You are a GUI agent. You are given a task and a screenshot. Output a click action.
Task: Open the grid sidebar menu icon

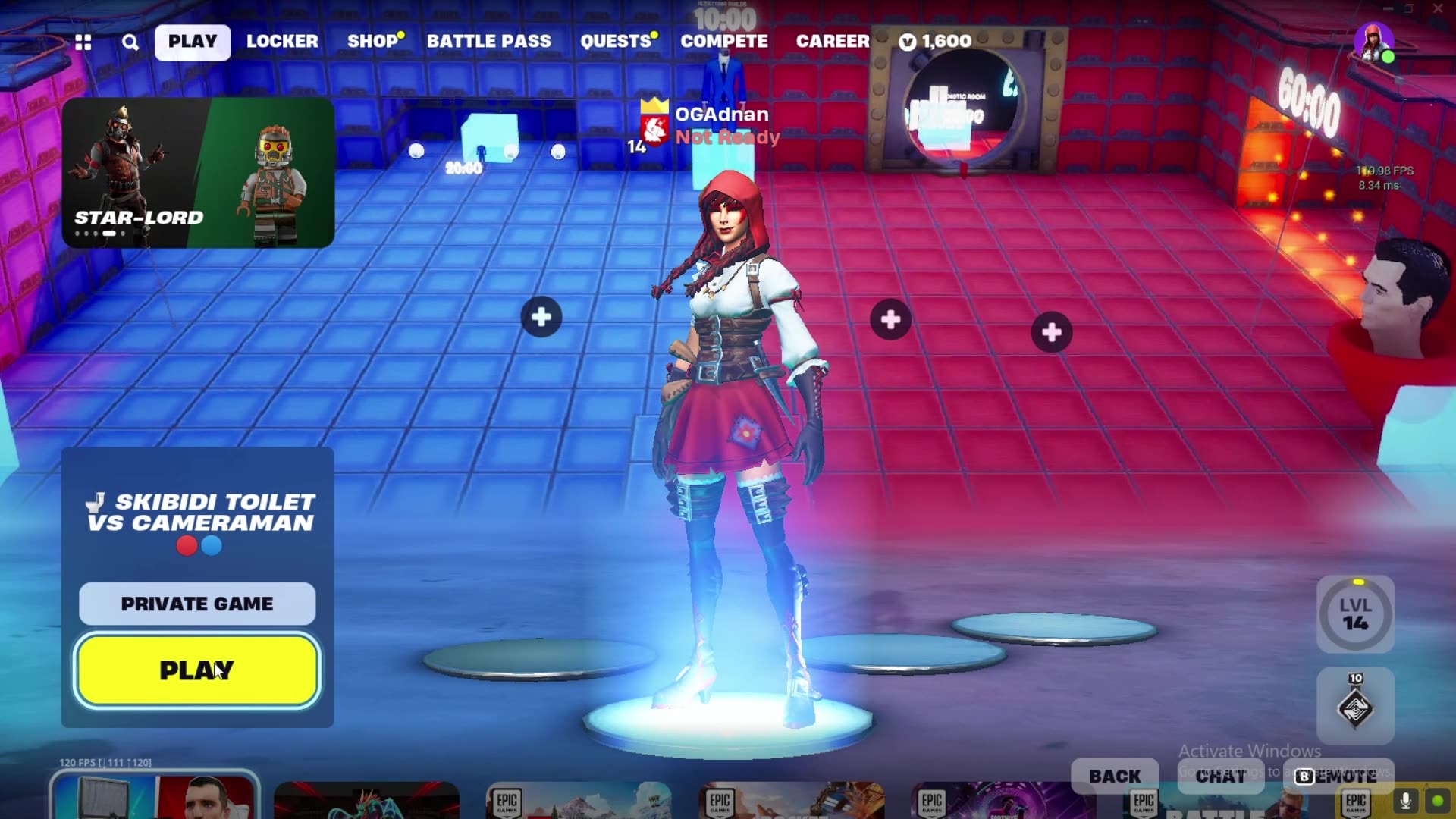click(x=83, y=42)
